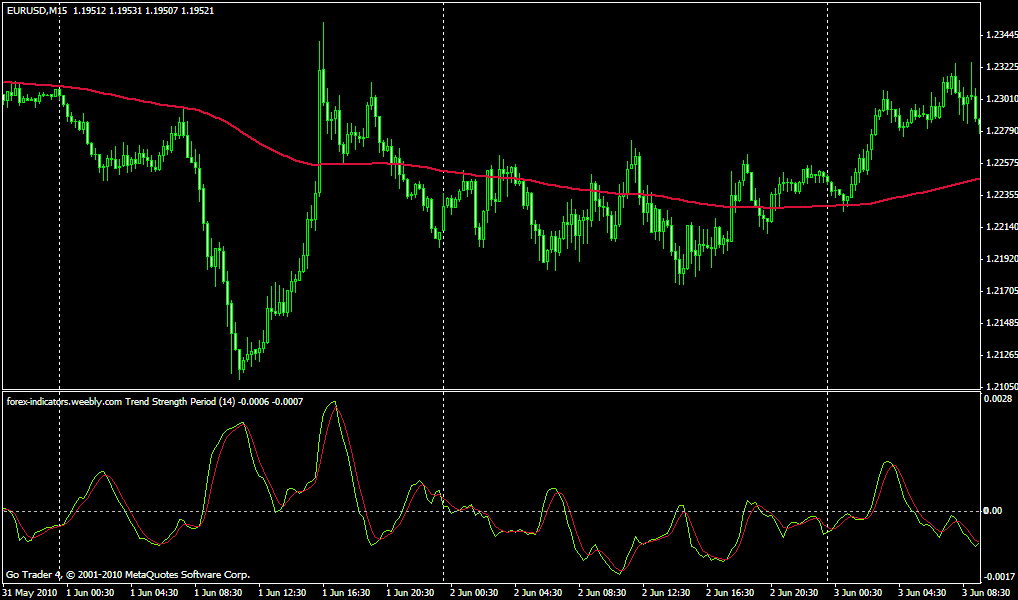Click the 2 Jun 20:30 time label

[794, 592]
